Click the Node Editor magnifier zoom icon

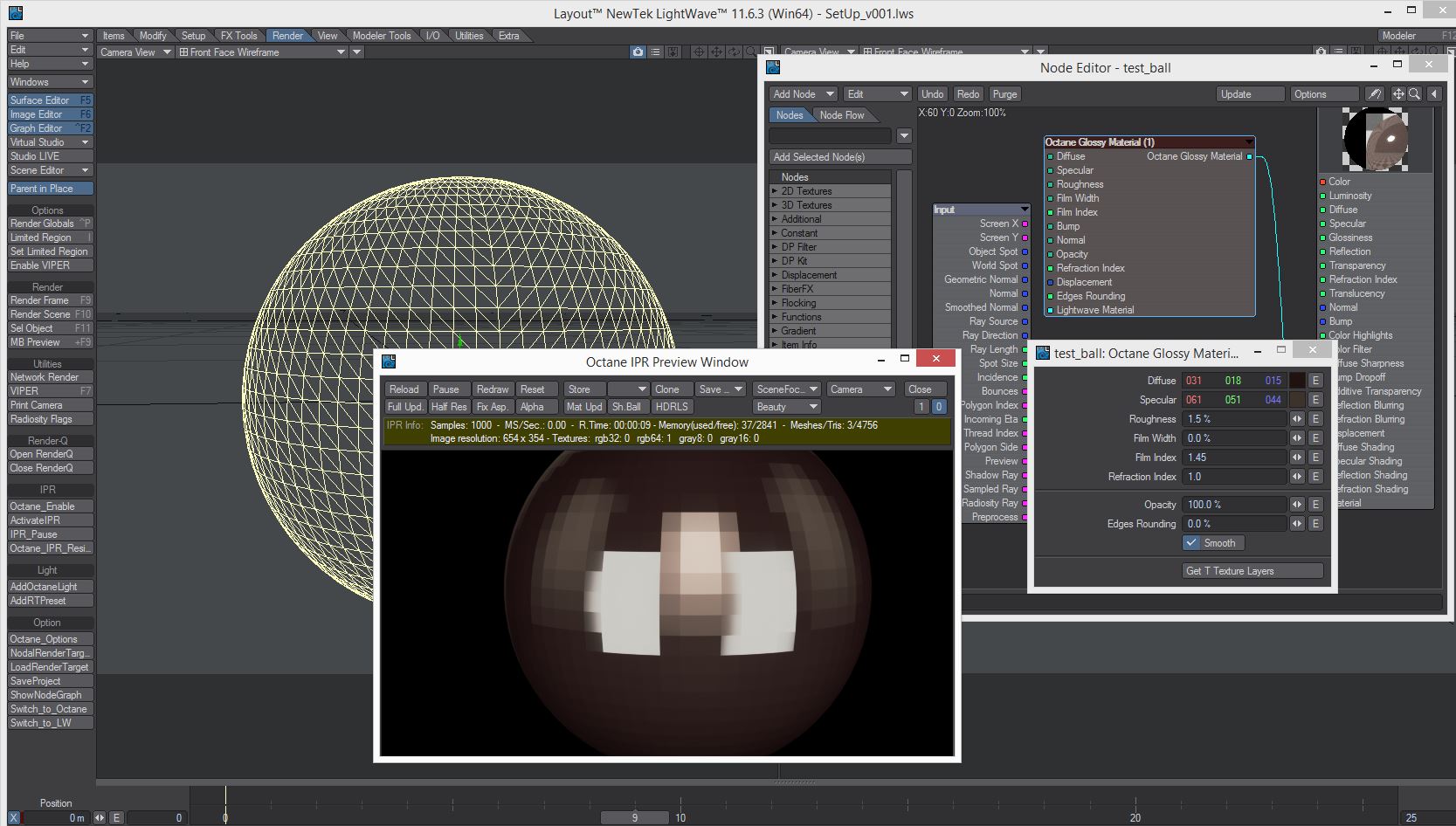pyautogui.click(x=1414, y=94)
